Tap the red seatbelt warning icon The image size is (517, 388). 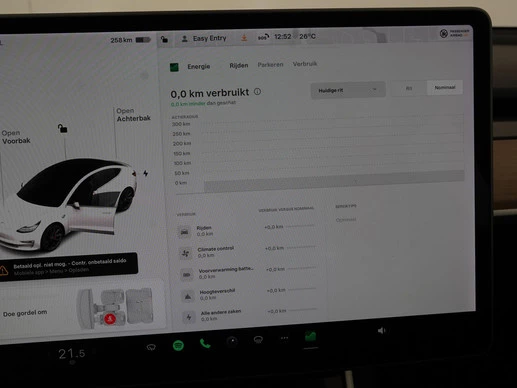pyautogui.click(x=110, y=319)
